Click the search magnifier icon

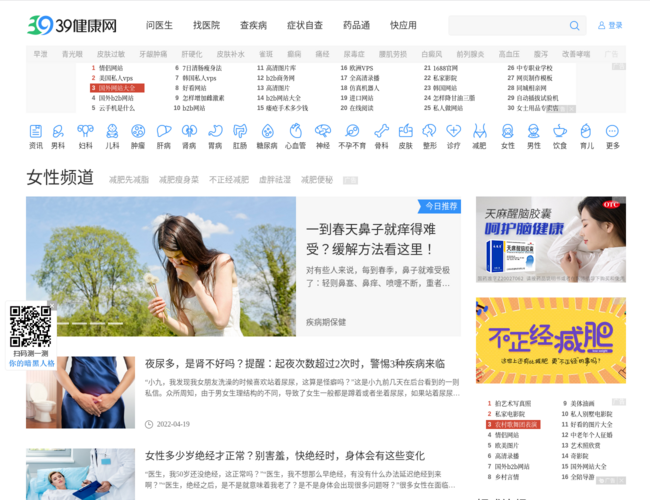coord(574,26)
